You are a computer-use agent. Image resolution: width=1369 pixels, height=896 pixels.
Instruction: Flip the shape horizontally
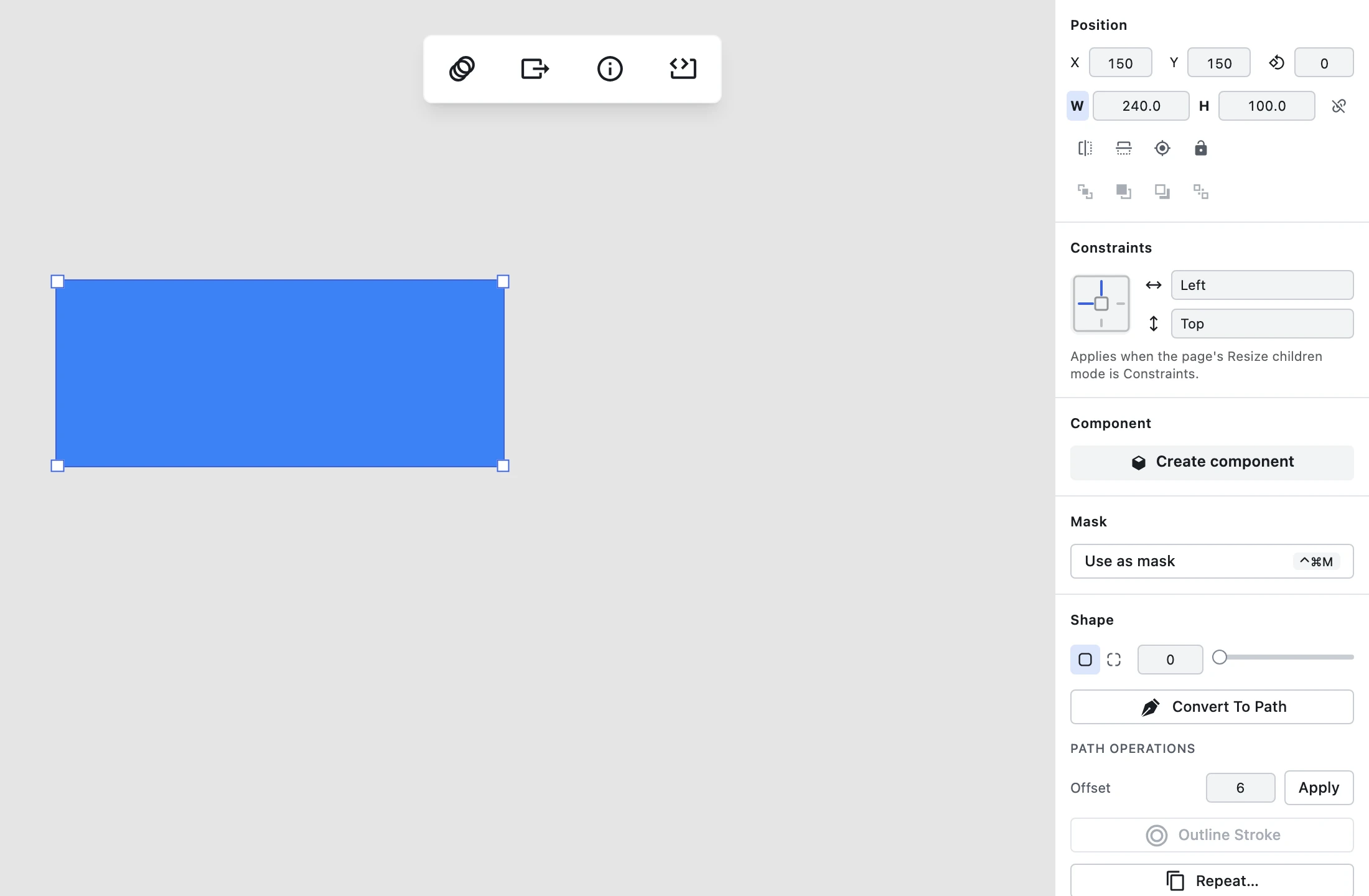point(1085,148)
